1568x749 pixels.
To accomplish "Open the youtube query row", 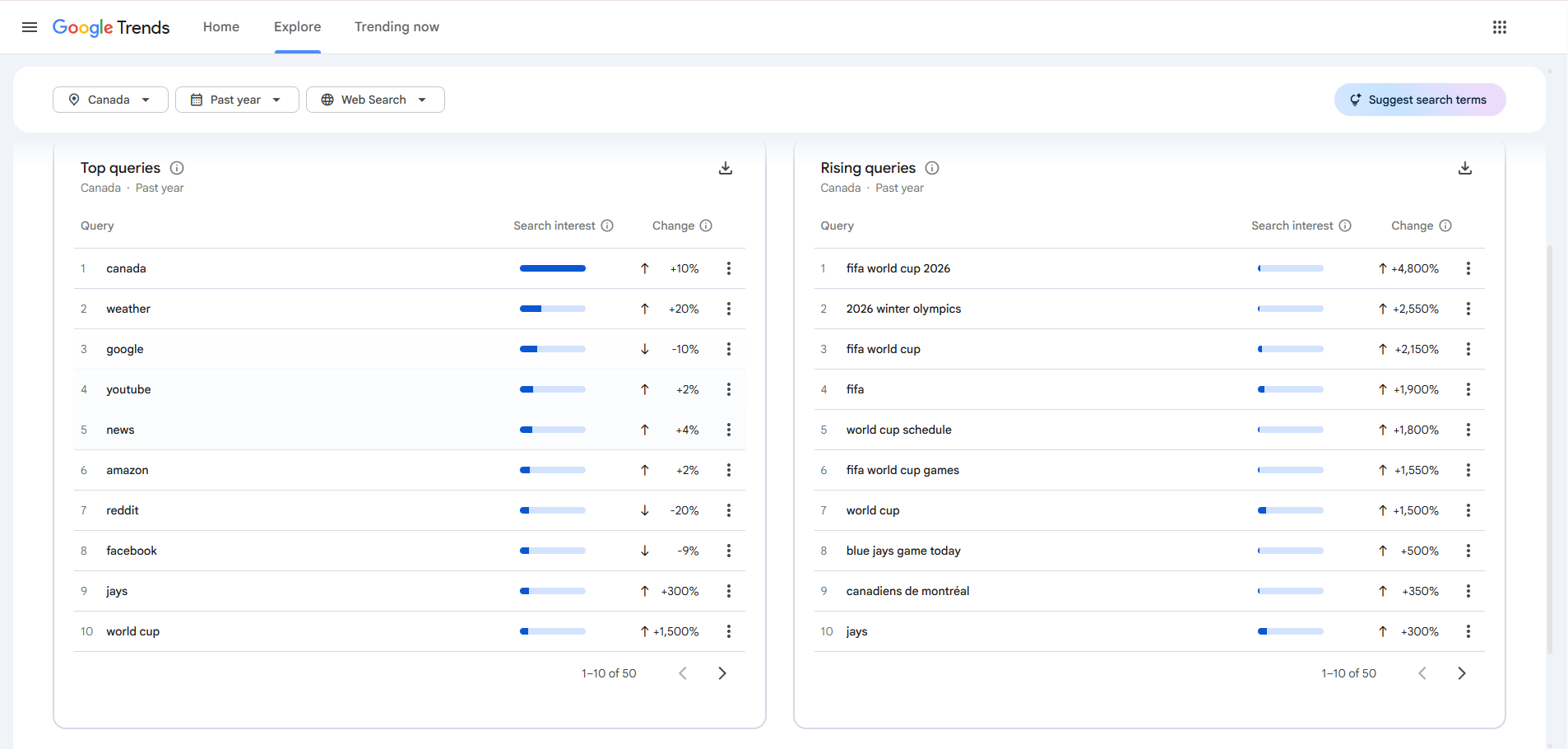I will click(410, 389).
